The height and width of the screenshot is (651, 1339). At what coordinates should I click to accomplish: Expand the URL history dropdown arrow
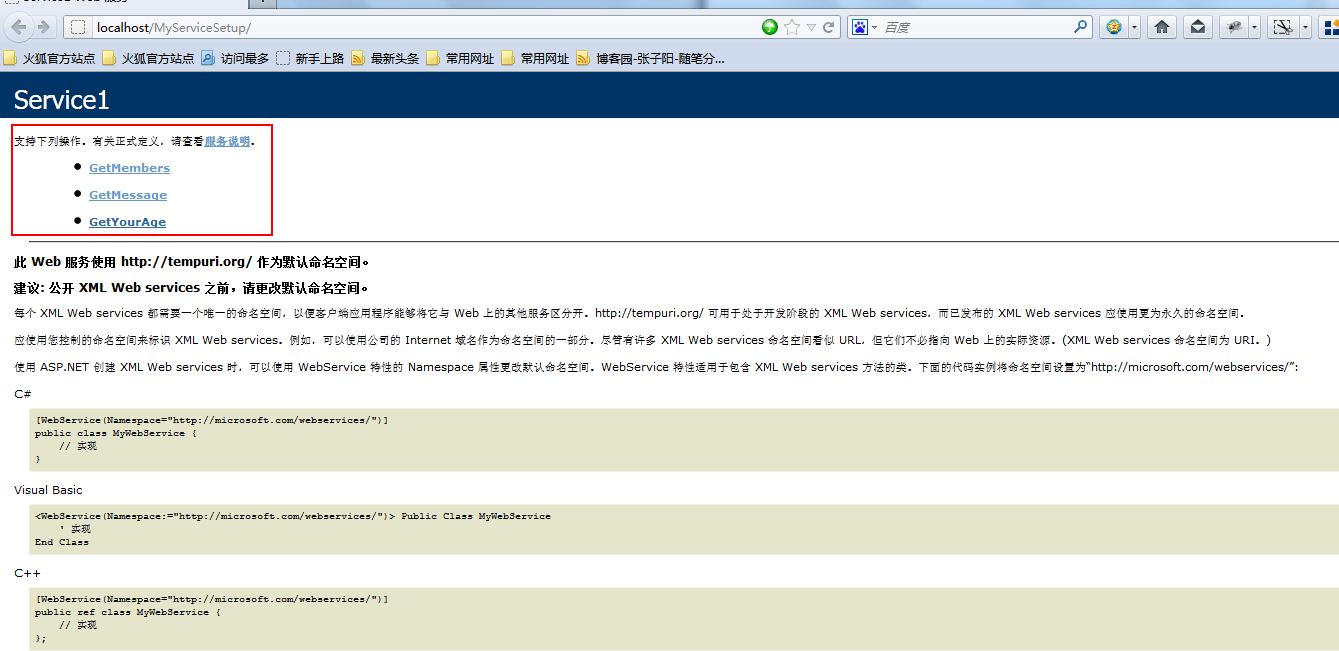click(x=811, y=28)
